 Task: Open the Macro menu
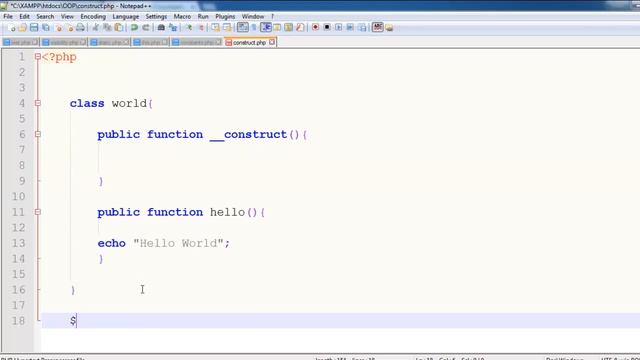click(x=182, y=16)
